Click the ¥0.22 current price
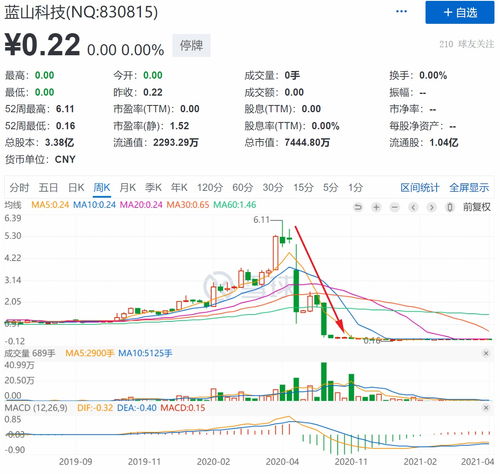The height and width of the screenshot is (474, 500). (42, 45)
